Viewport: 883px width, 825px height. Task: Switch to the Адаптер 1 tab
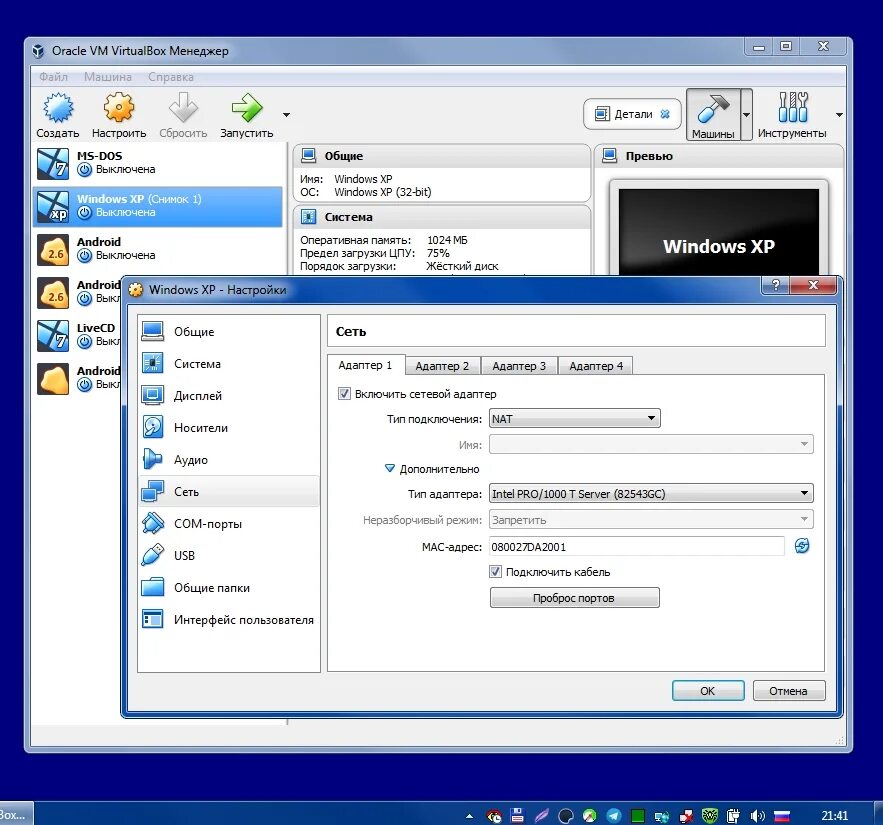(365, 365)
